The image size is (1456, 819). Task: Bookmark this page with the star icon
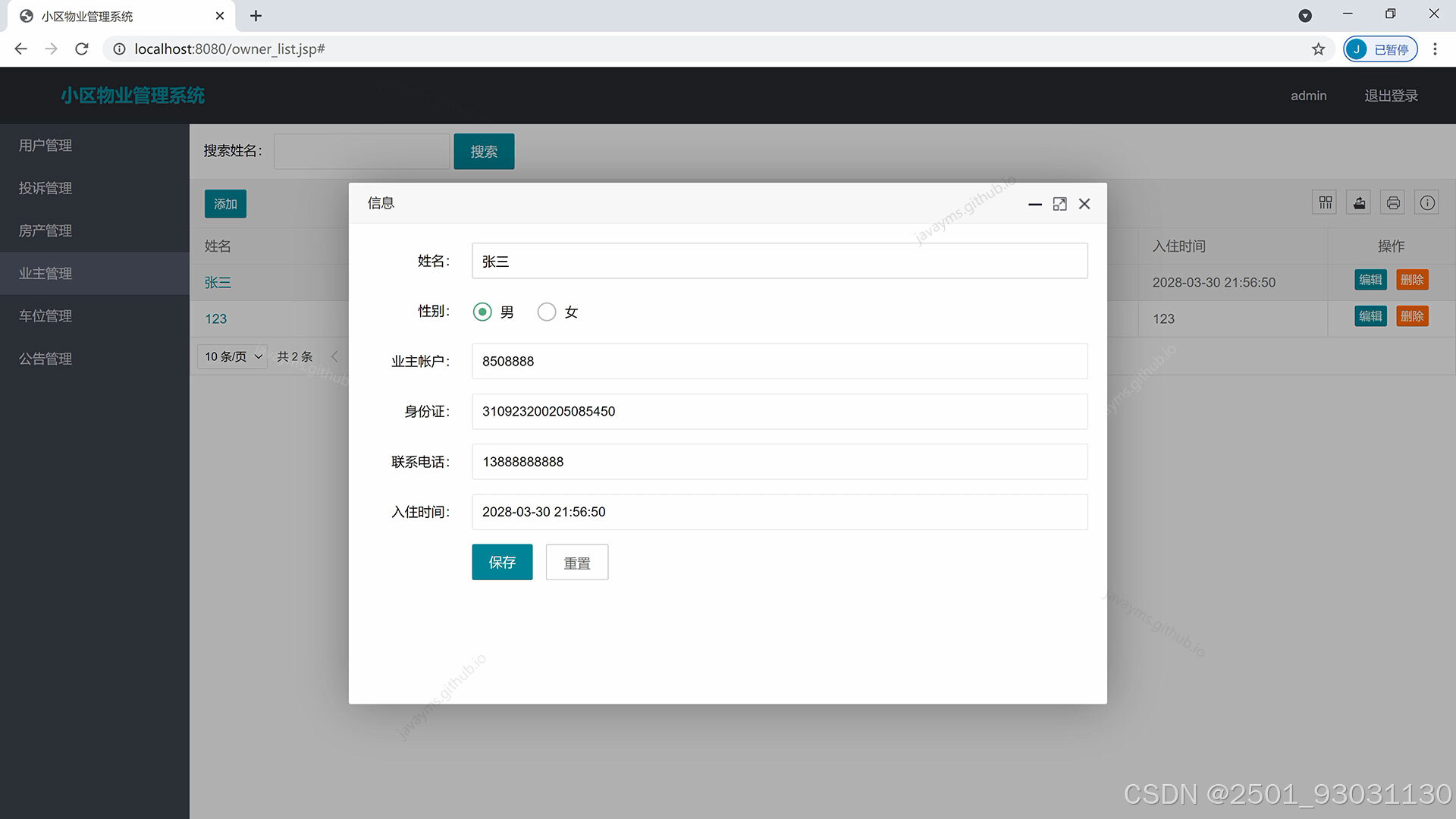1318,49
